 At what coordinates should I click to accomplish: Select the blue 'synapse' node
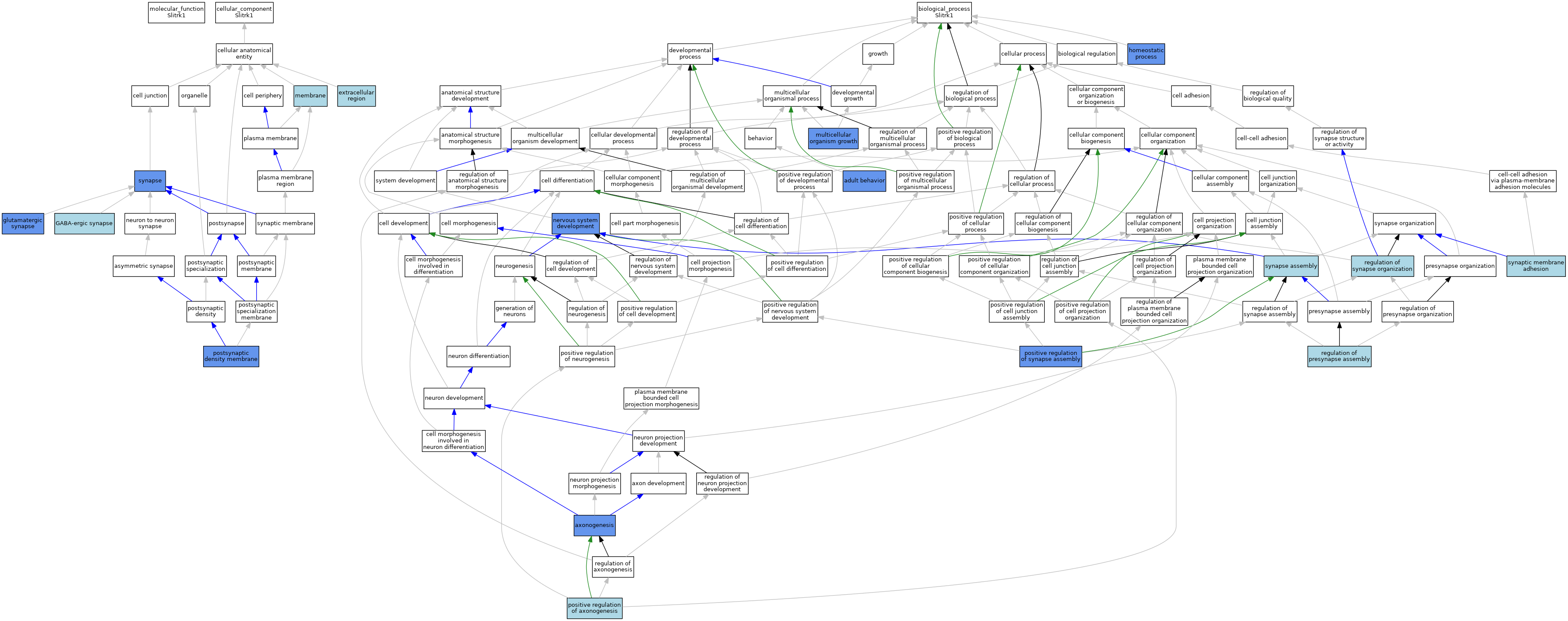[150, 181]
